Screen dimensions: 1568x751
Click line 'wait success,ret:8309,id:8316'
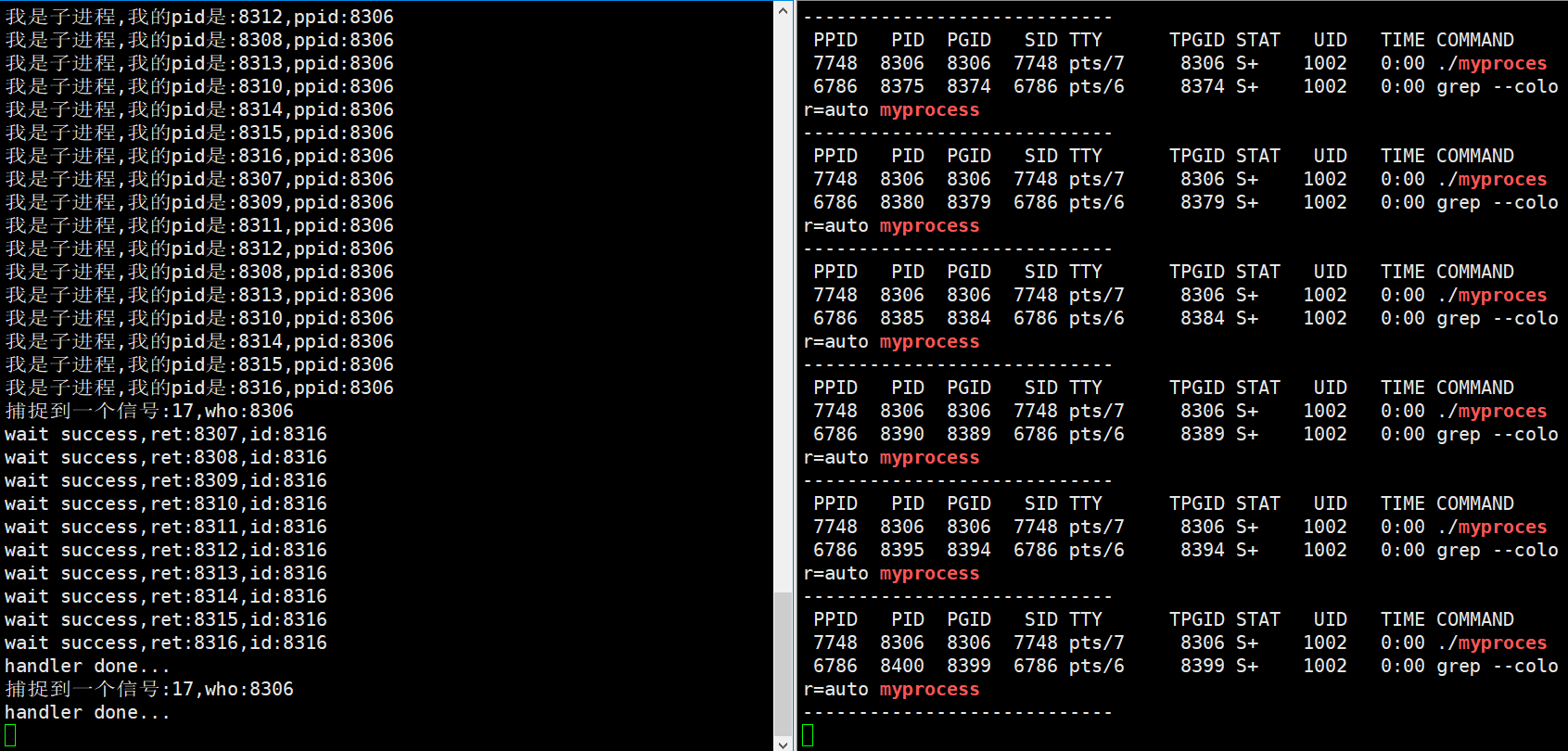tap(166, 480)
